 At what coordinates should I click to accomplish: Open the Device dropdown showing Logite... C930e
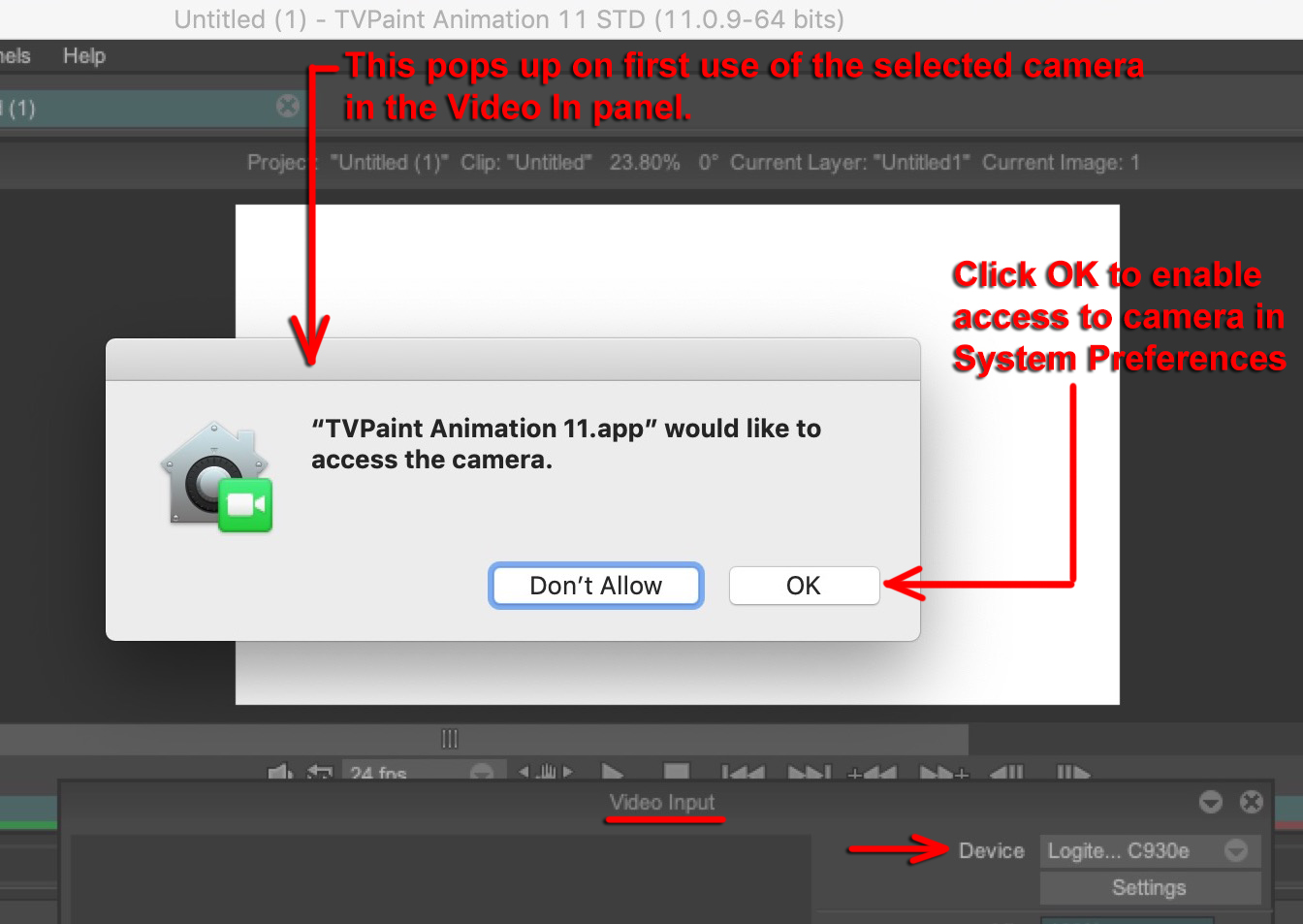tap(1150, 850)
